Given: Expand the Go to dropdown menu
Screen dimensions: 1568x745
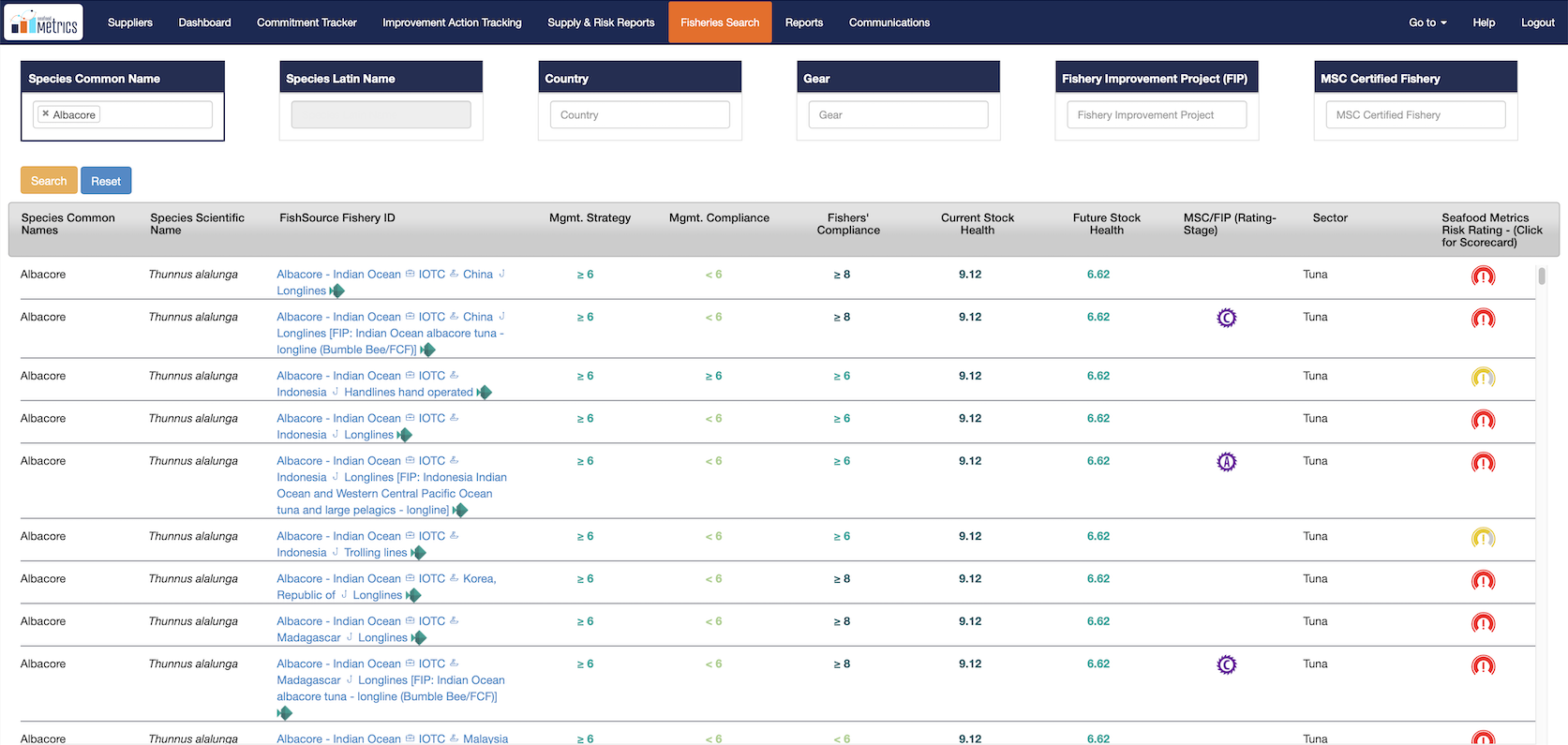Looking at the screenshot, I should point(1426,22).
